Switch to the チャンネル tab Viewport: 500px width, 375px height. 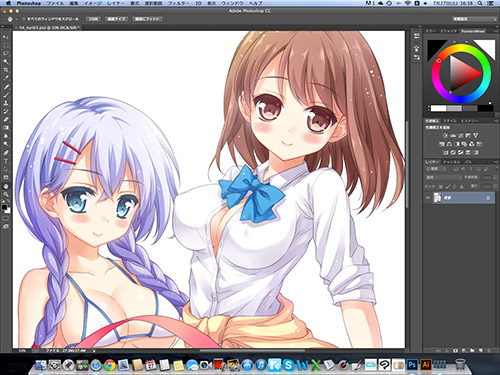(452, 162)
